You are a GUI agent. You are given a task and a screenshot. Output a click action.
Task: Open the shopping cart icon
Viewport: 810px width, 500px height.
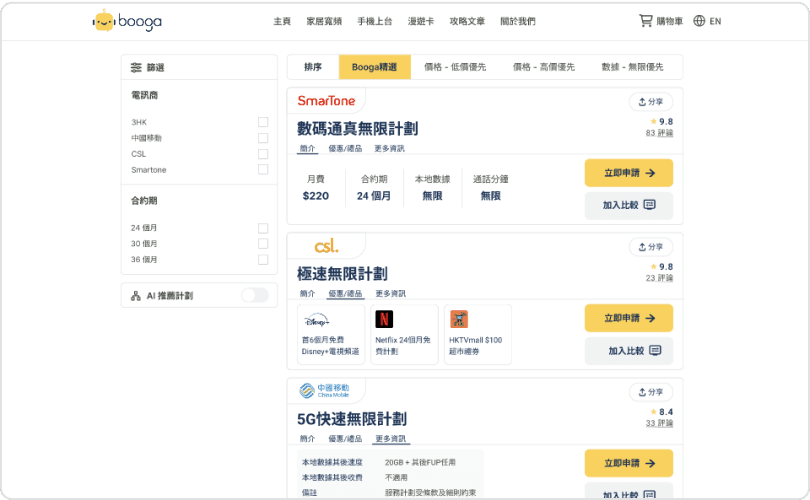coord(646,21)
